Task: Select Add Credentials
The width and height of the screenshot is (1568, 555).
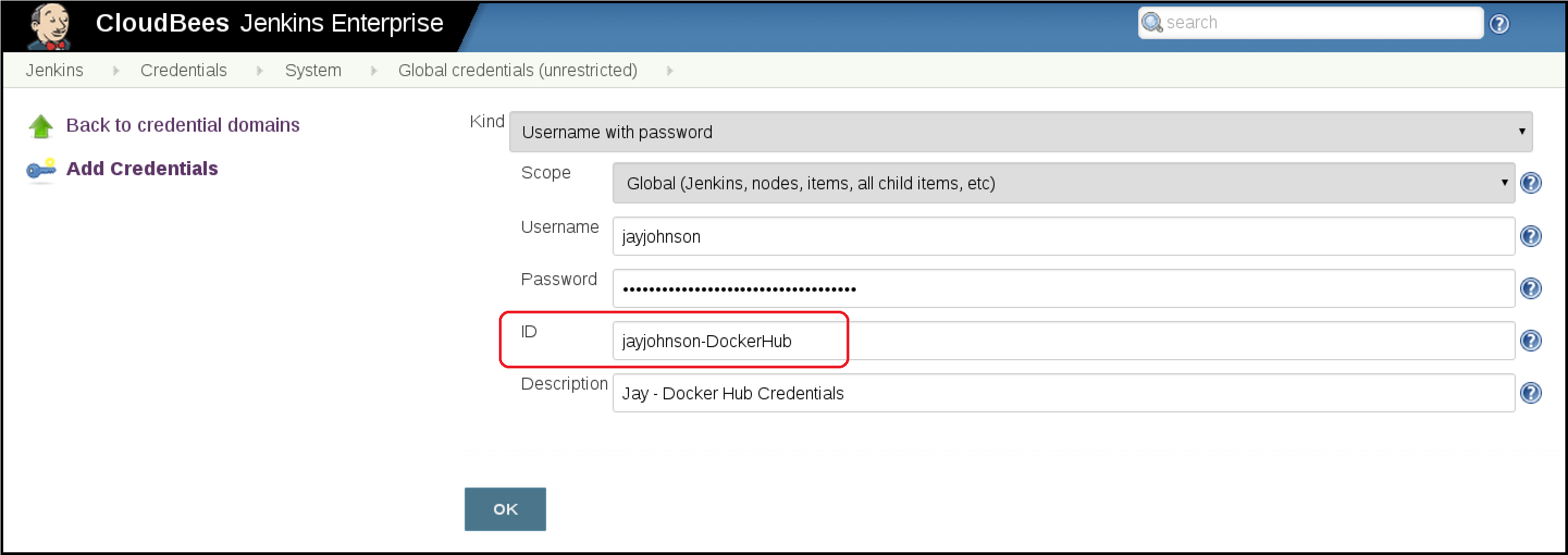Action: pos(143,169)
